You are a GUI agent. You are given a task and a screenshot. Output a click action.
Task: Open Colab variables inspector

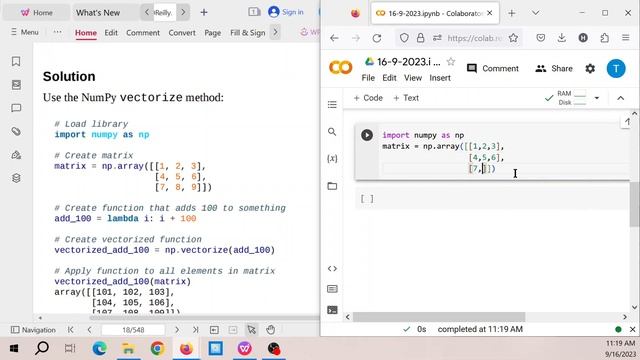332,158
